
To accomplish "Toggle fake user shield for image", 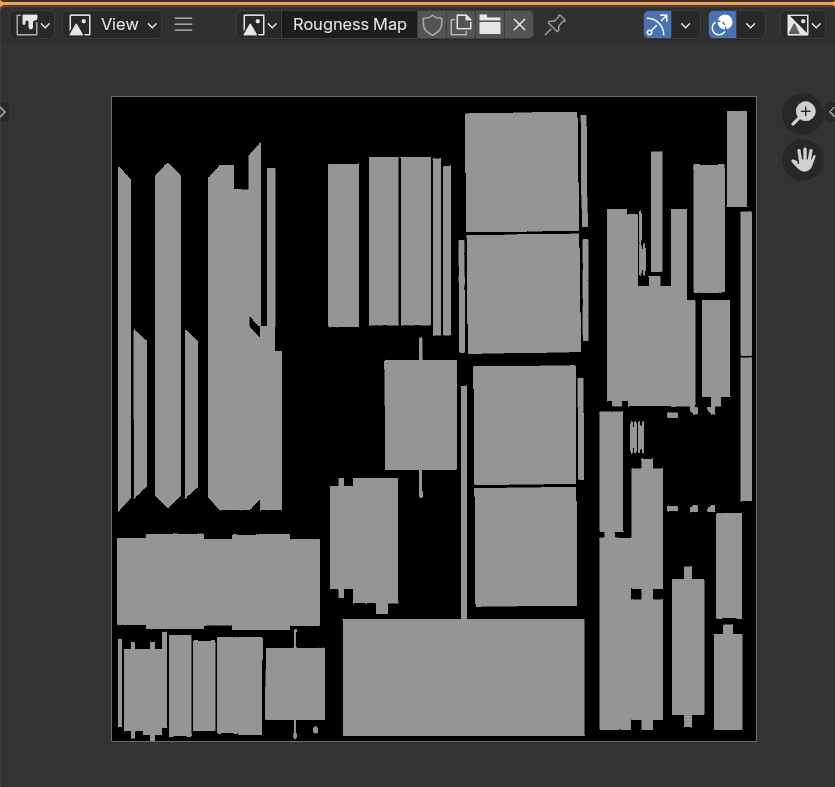I will click(432, 24).
